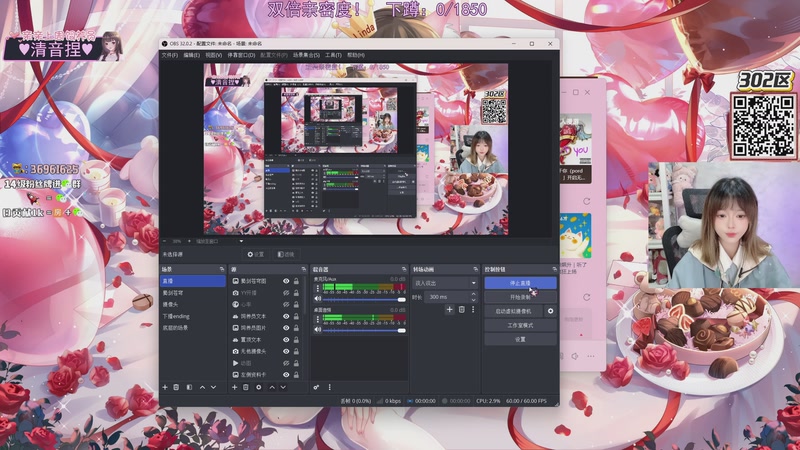This screenshot has height=450, width=800.
Task: Click speaker icon in pink background window
Action: click(575, 356)
